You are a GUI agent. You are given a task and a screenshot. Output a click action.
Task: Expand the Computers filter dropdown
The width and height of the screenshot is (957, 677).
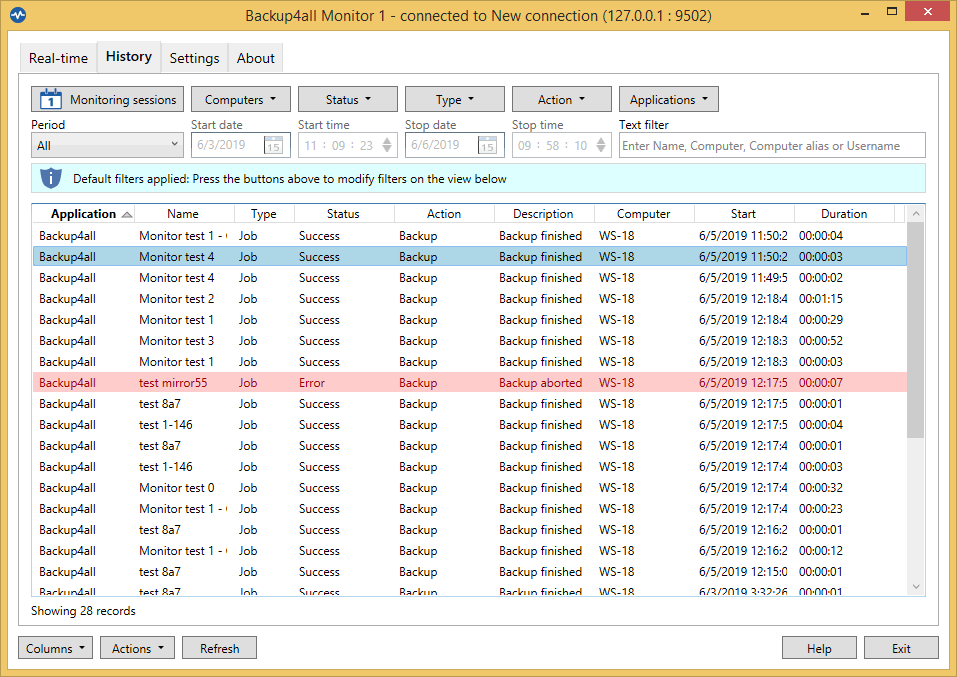click(240, 99)
